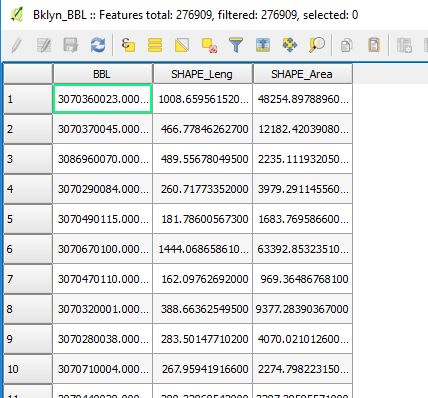The image size is (428, 398).
Task: Toggle editing mode with the pencil icon
Action: point(16,45)
